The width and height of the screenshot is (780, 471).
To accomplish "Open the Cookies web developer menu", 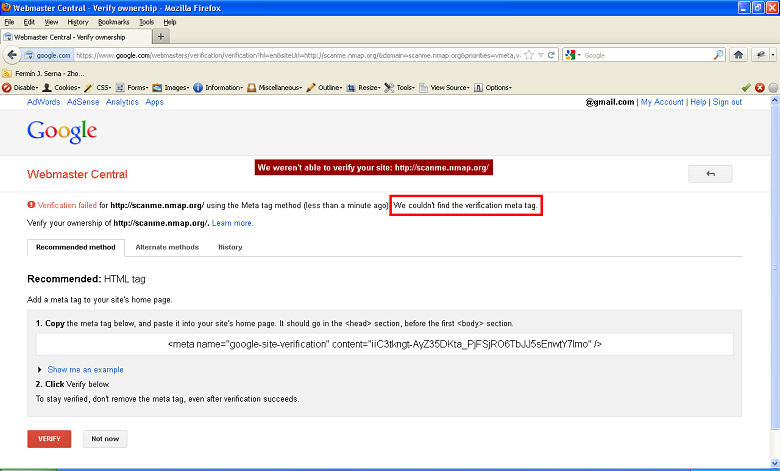I will point(61,88).
